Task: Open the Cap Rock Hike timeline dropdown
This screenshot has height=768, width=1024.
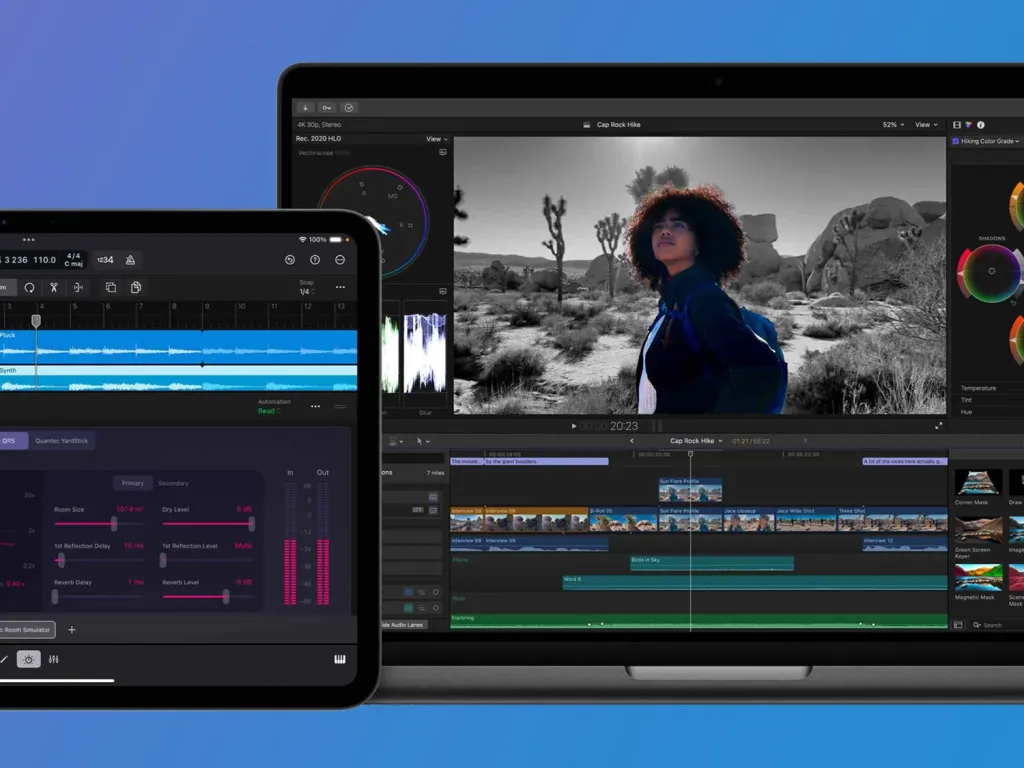Action: click(696, 441)
